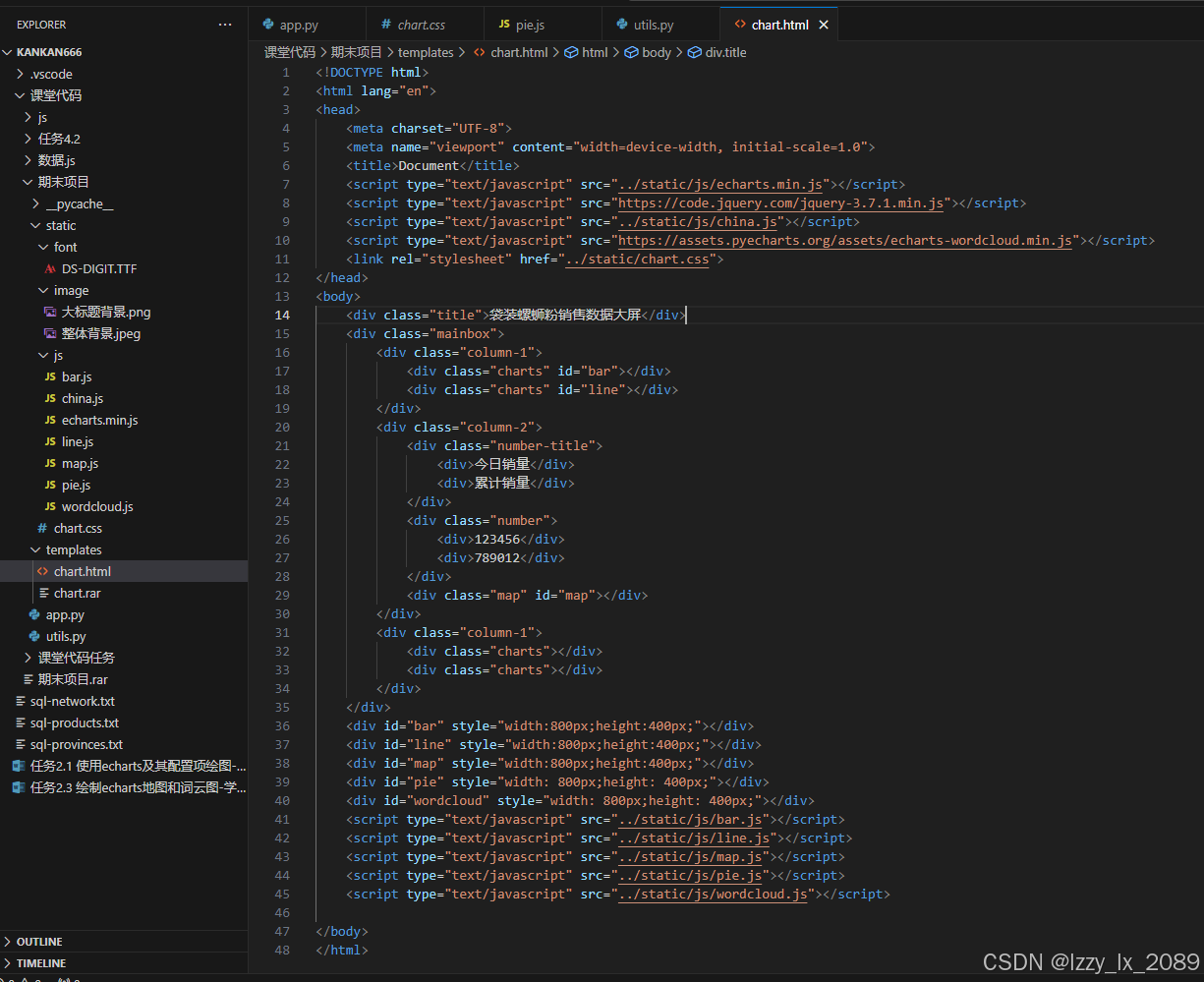Screen dimensions: 1204x982
Task: Click the templates breadcrumb segment
Action: click(426, 52)
